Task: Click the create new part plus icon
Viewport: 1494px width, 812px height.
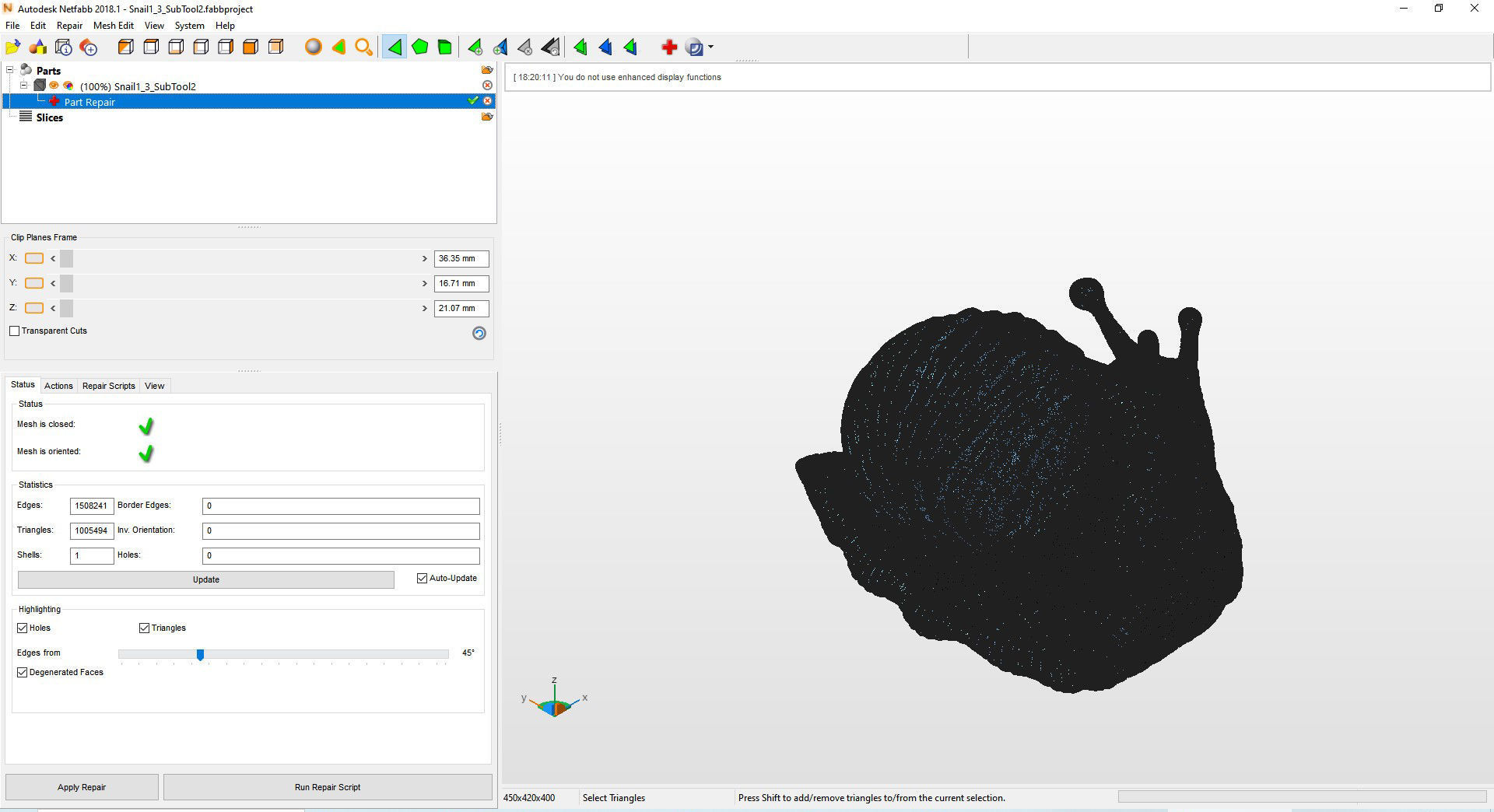Action: coord(89,47)
